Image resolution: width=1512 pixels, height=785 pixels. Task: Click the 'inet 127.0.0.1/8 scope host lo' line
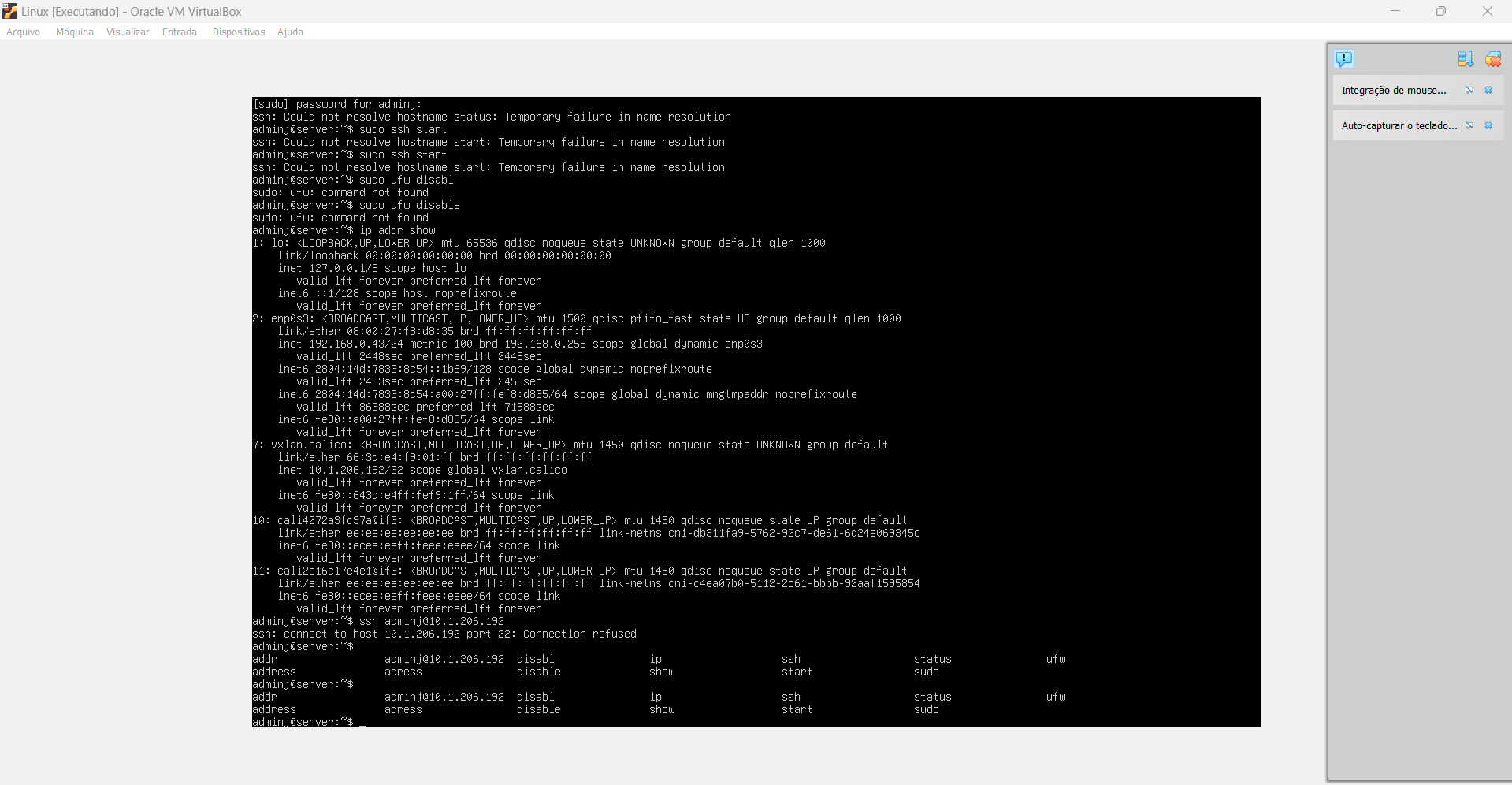pyautogui.click(x=372, y=268)
